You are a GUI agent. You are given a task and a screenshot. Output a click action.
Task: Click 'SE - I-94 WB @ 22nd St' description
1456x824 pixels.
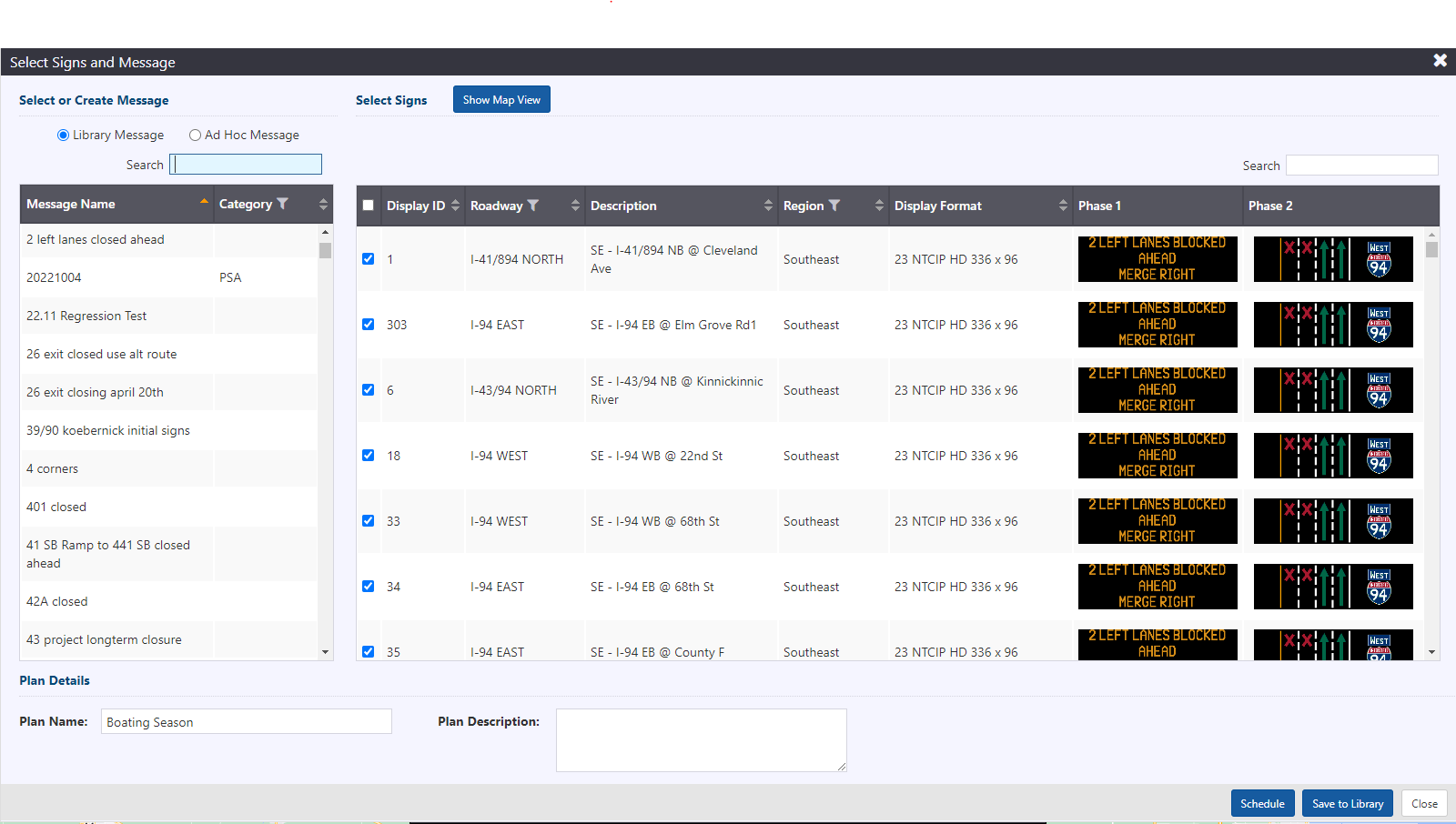click(x=656, y=456)
